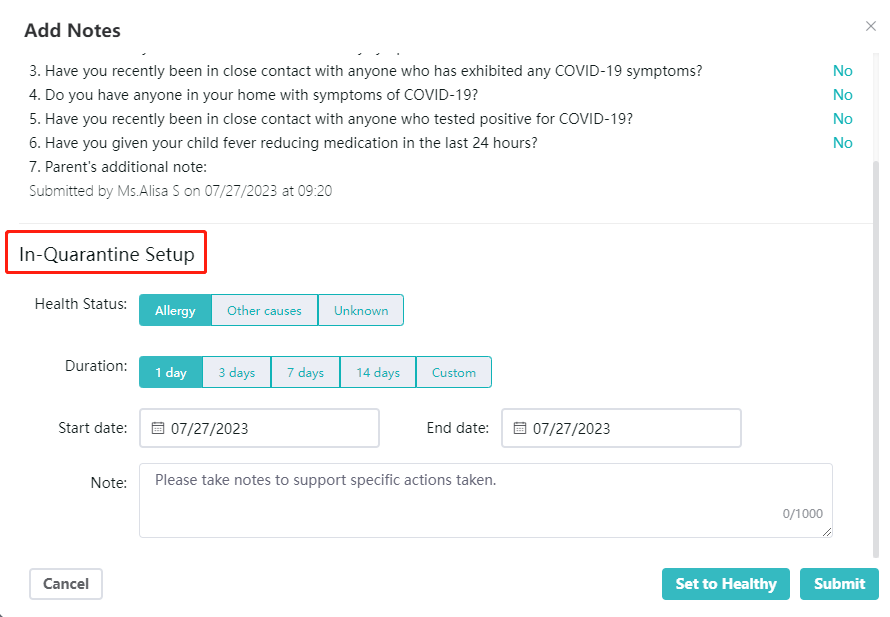Grab the note field resize handle
Screen dimensions: 890x617
pos(827,532)
